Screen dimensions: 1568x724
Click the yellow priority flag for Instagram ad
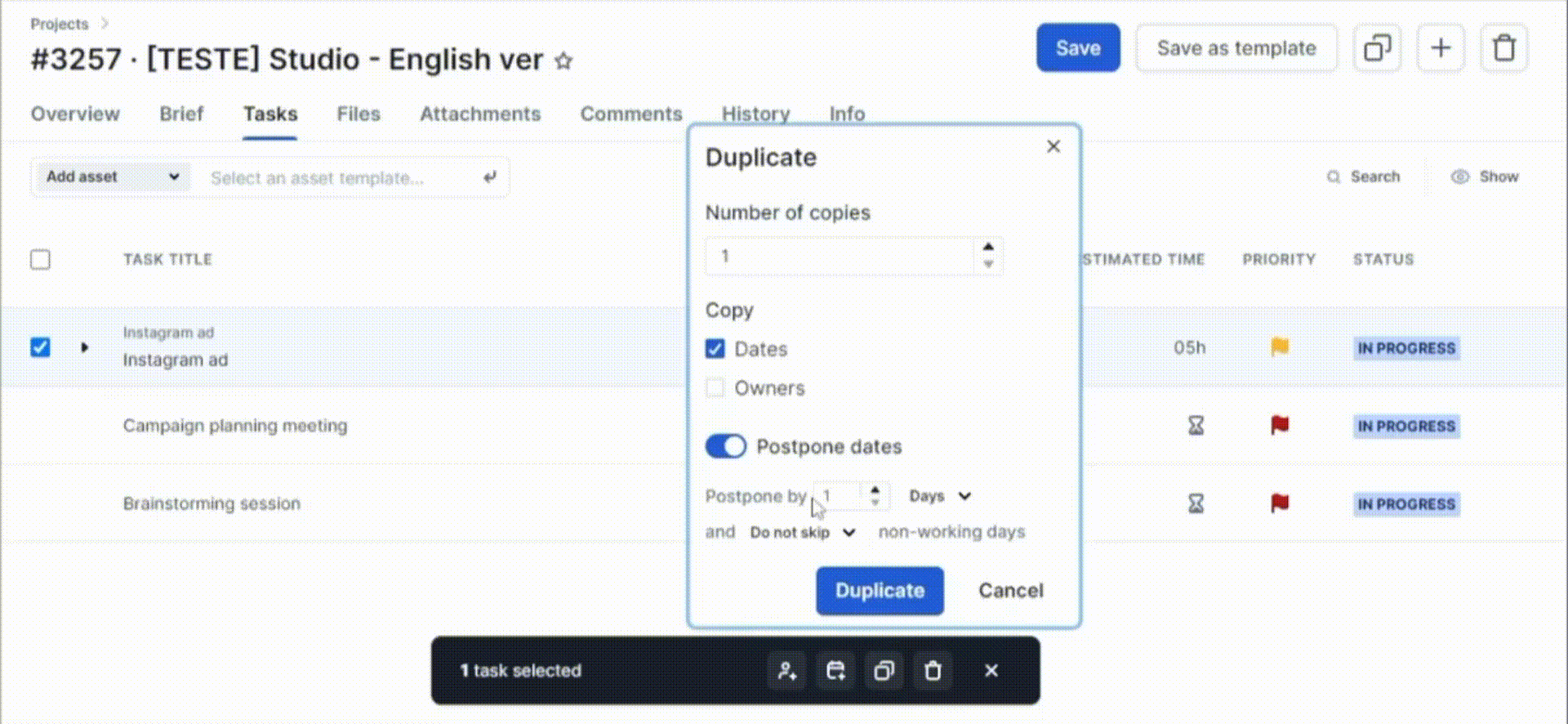tap(1280, 347)
